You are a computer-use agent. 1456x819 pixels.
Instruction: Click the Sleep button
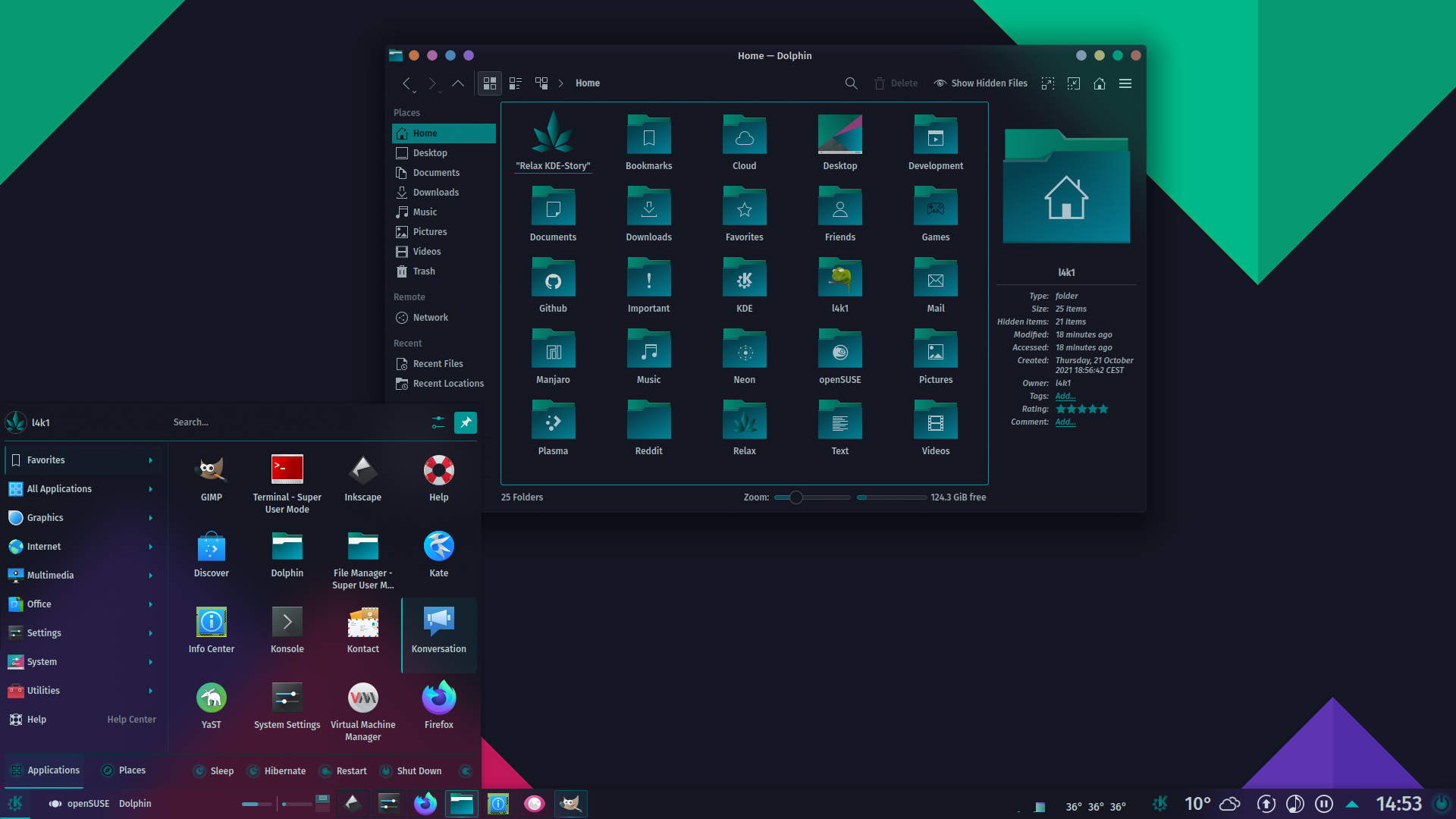(x=214, y=771)
